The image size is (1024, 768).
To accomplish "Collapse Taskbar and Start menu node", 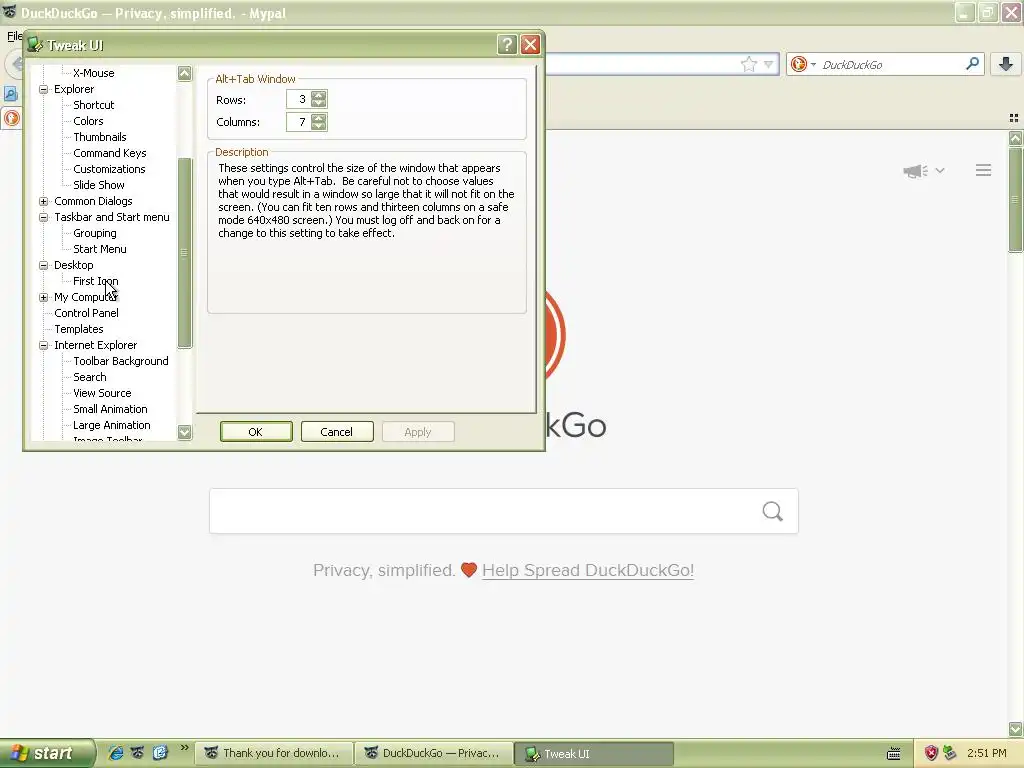I will [44, 217].
